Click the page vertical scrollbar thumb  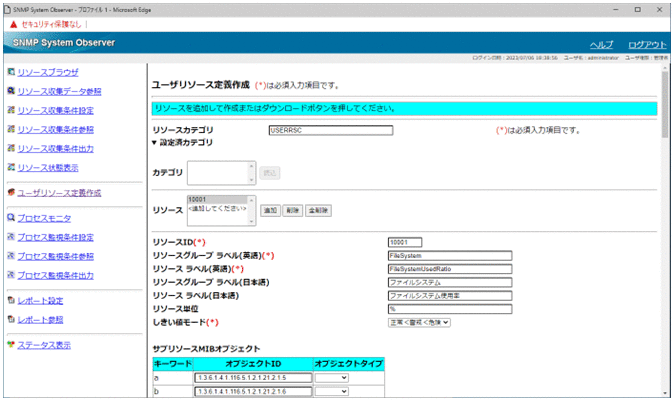tap(665, 105)
